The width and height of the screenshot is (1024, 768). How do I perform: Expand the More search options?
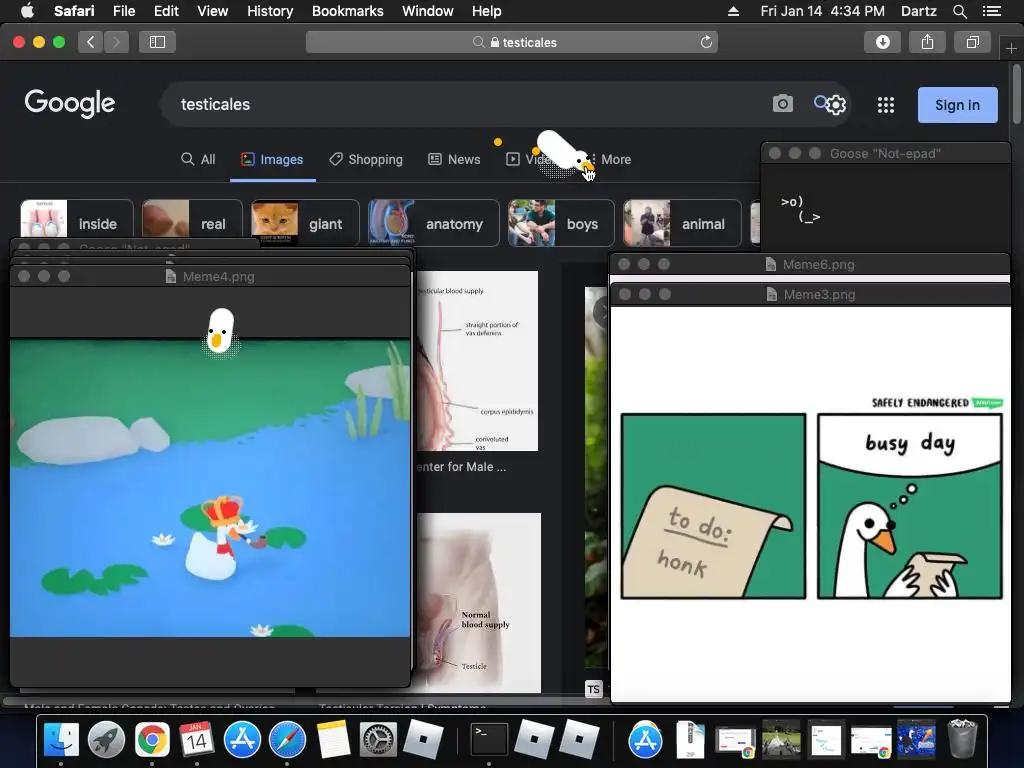coord(610,159)
